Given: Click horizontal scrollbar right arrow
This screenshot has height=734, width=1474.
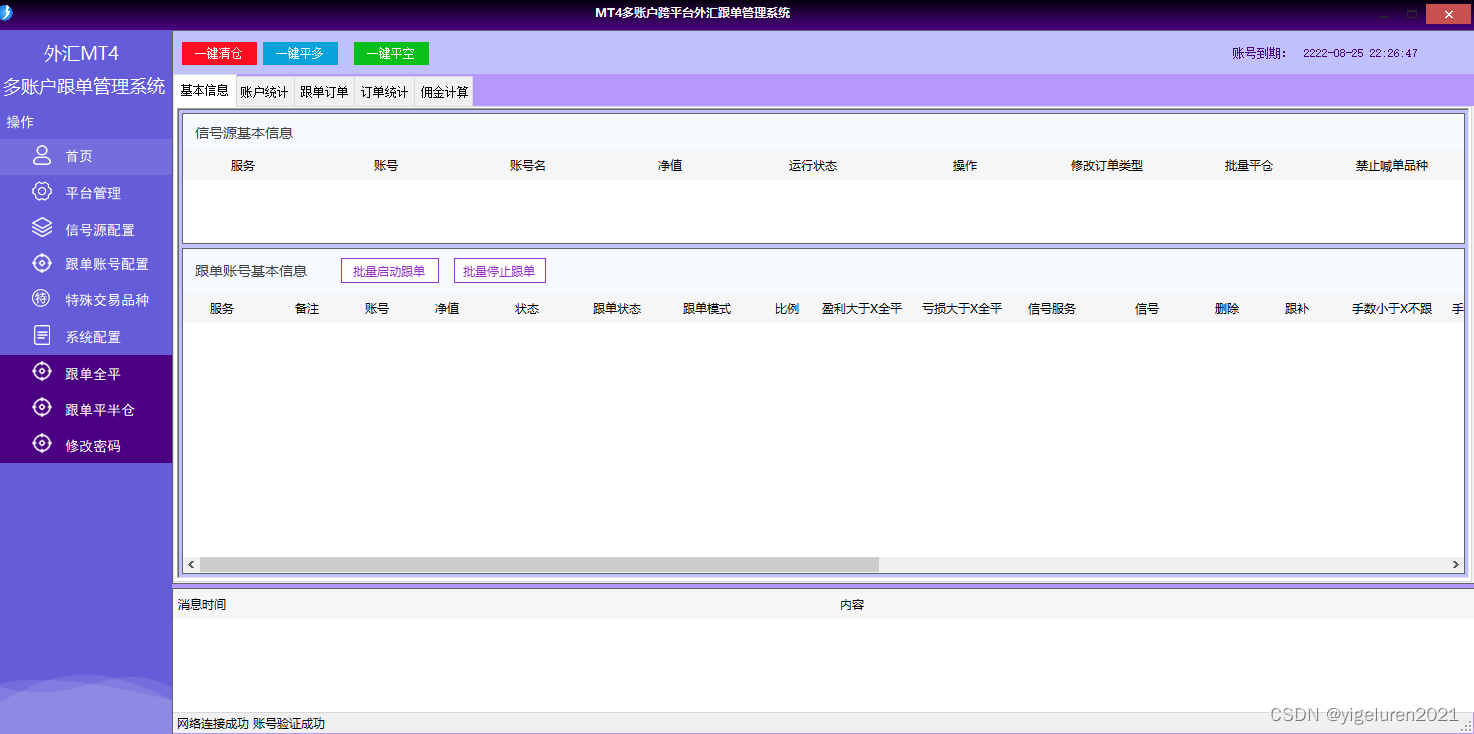Looking at the screenshot, I should pos(1456,565).
